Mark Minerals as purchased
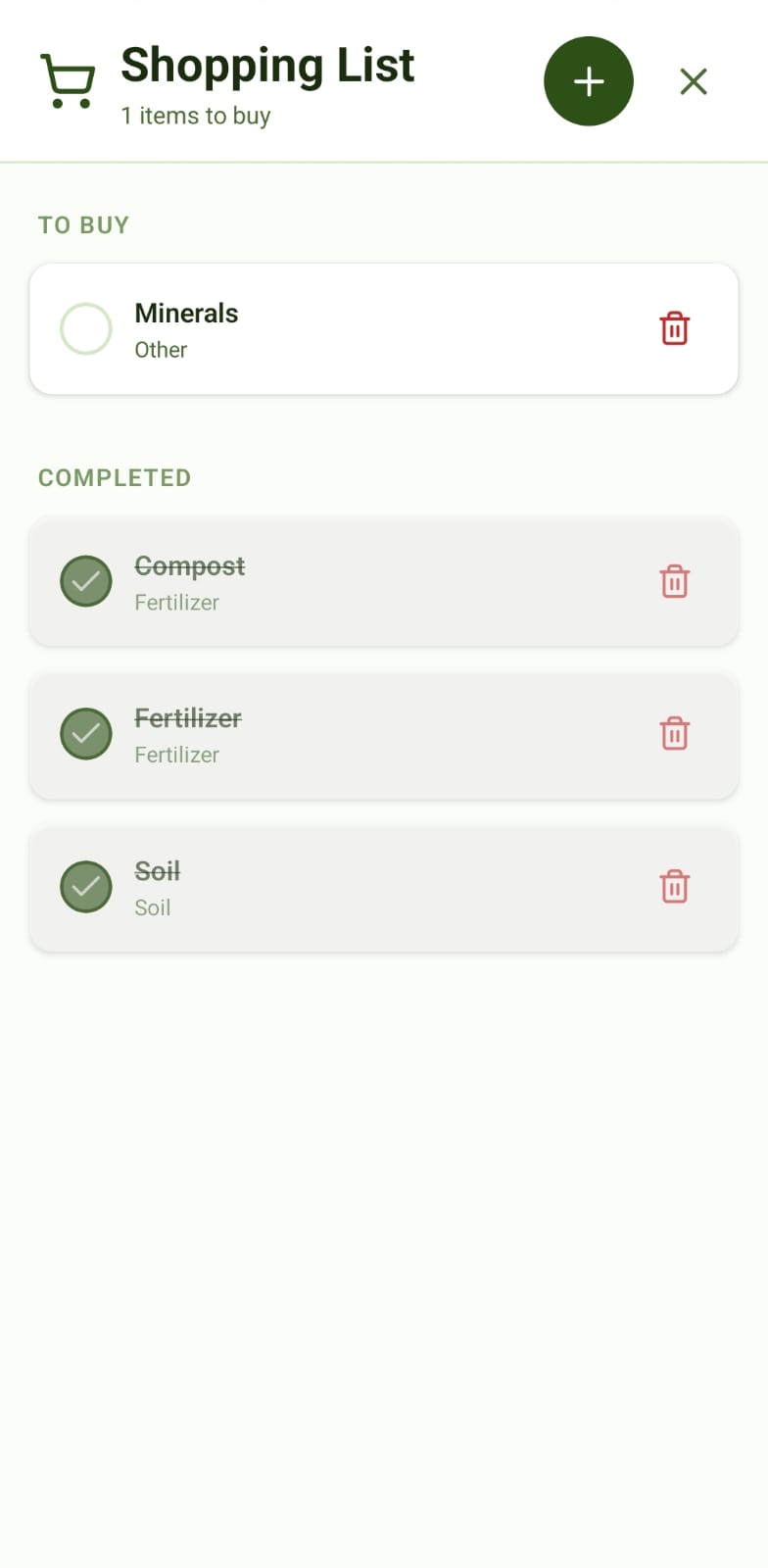This screenshot has width=768, height=1568. (86, 328)
